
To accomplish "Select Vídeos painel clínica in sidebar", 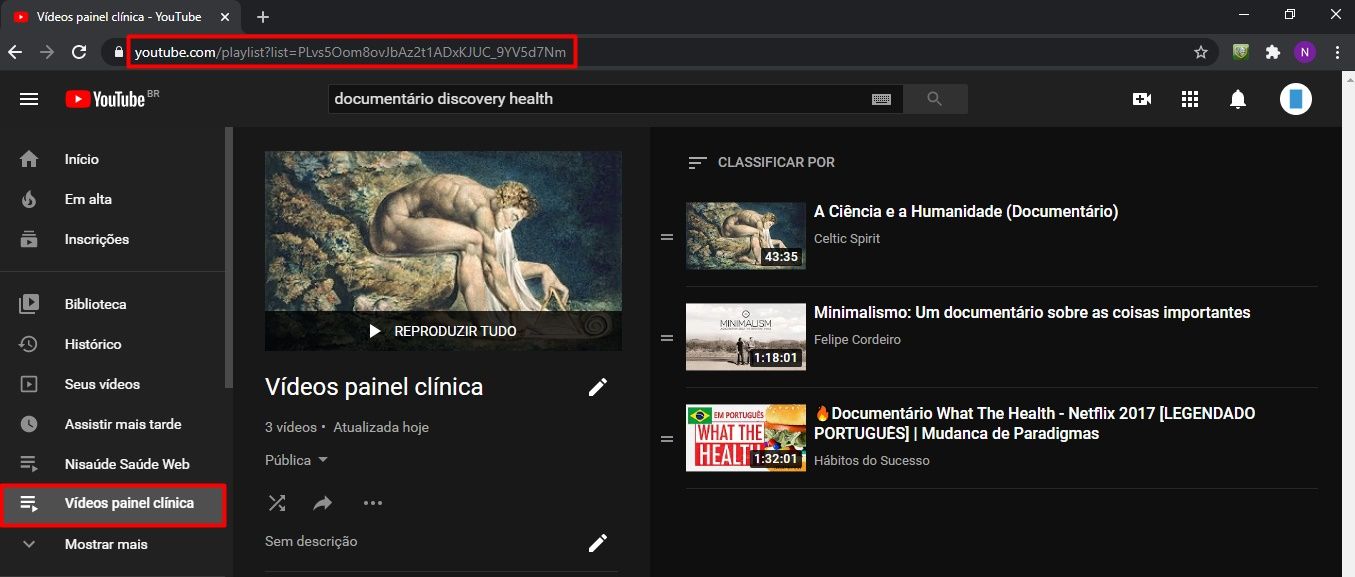I will 113,504.
